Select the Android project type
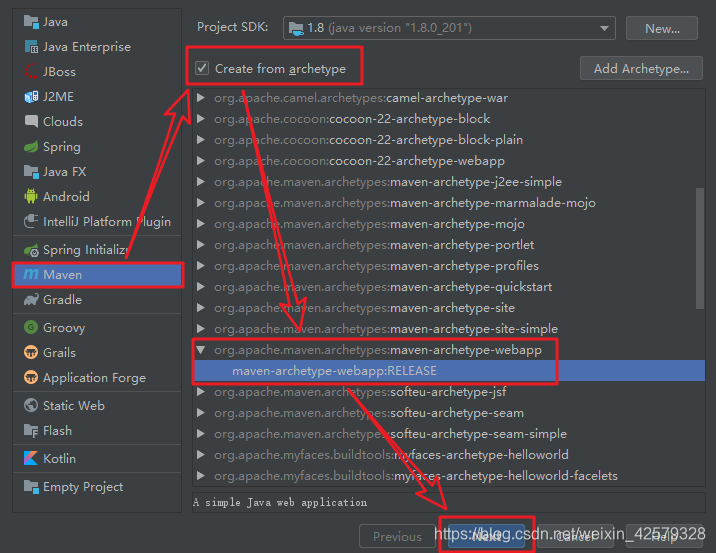The height and width of the screenshot is (553, 716). (x=97, y=196)
